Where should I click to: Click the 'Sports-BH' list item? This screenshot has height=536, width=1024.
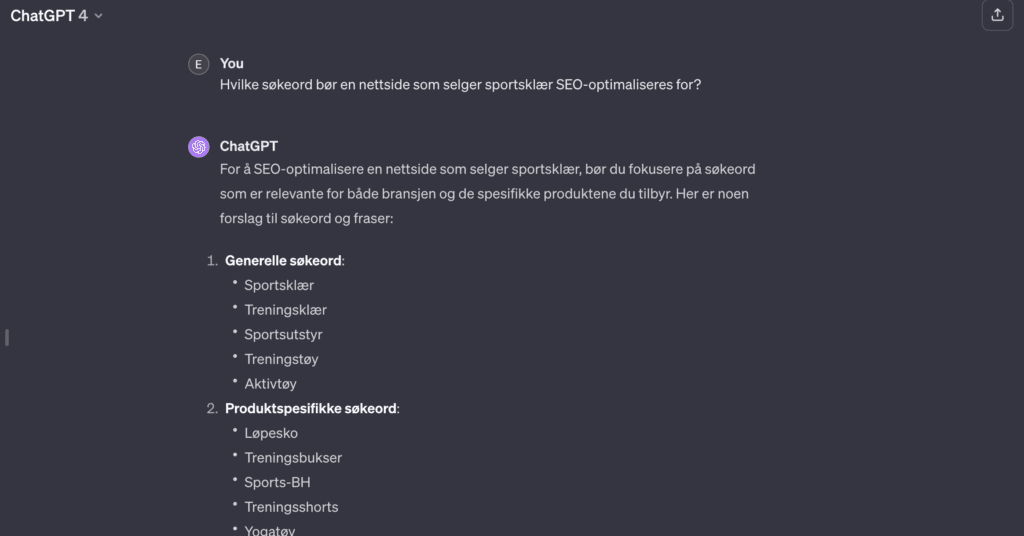click(x=278, y=482)
